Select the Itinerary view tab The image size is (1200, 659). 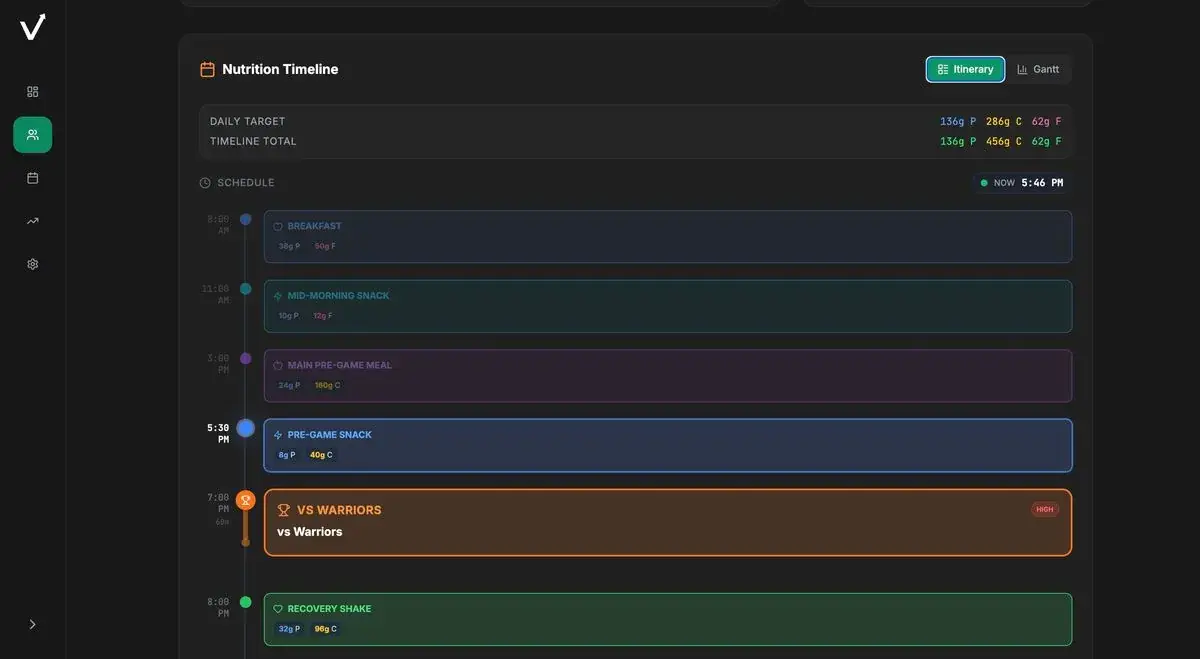click(965, 69)
